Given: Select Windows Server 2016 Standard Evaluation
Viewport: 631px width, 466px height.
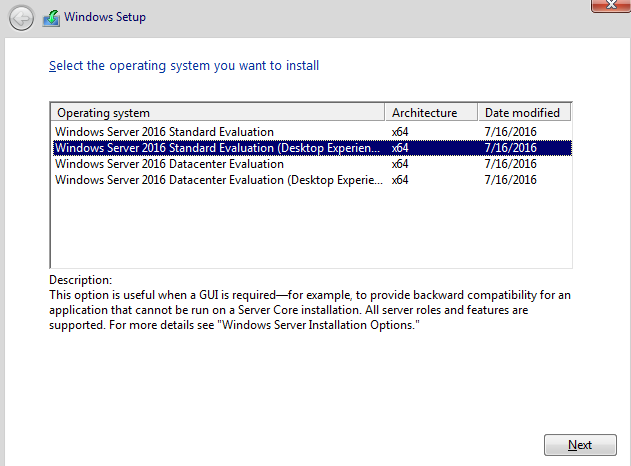Looking at the screenshot, I should tap(312, 132).
